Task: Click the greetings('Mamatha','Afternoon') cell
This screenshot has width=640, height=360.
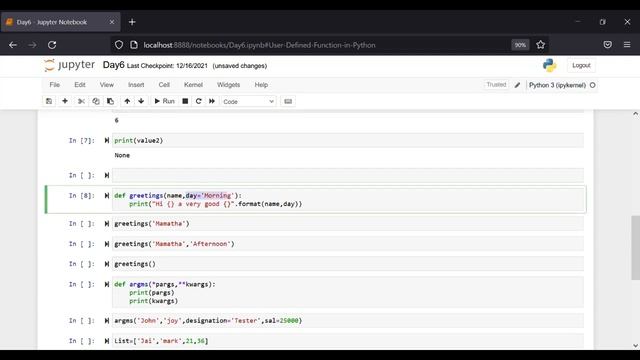Action: (x=348, y=244)
